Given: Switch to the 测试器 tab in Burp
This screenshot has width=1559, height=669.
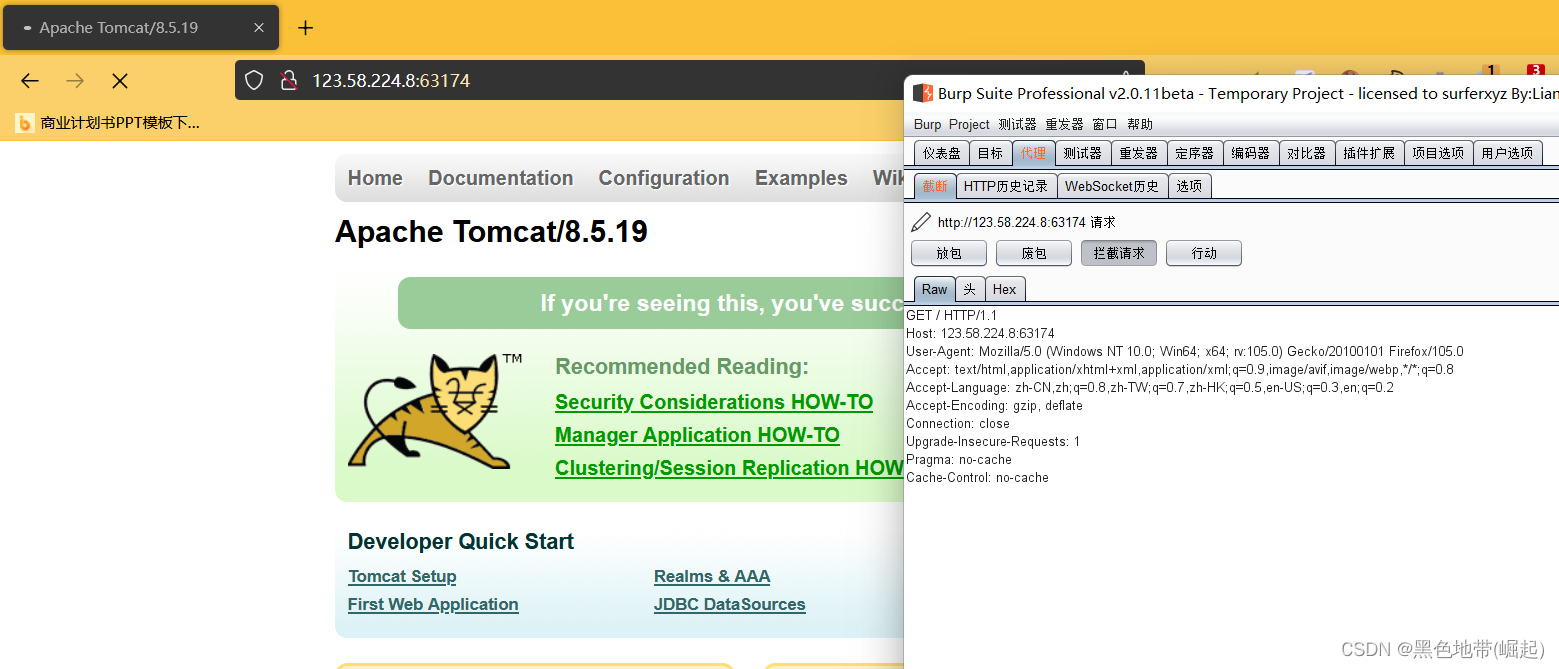Looking at the screenshot, I should pos(1081,152).
